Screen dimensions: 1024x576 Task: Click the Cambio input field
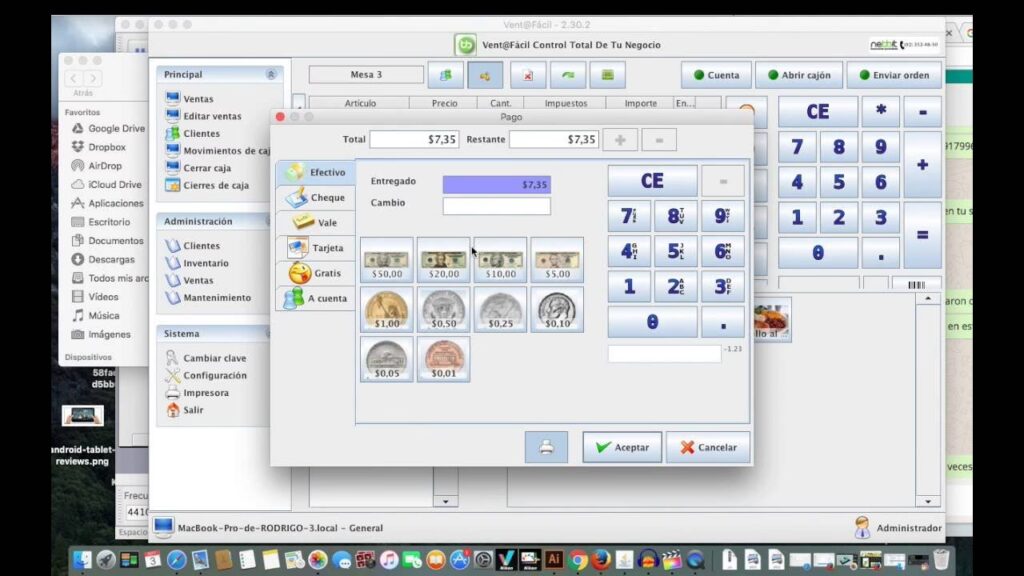(496, 206)
